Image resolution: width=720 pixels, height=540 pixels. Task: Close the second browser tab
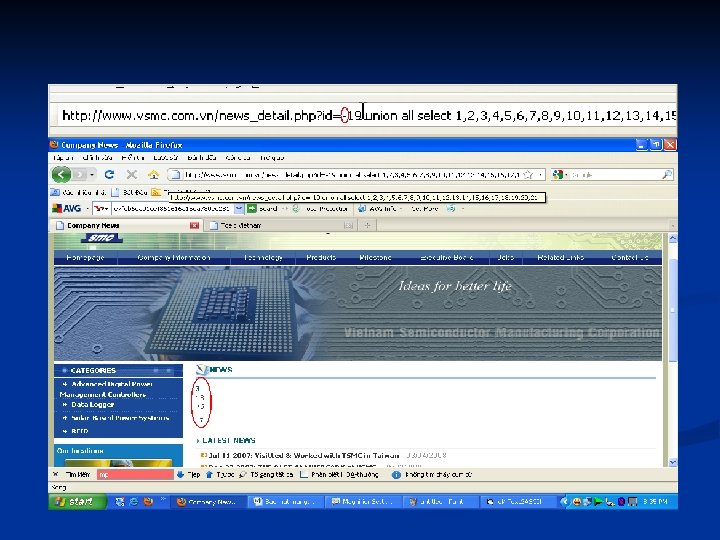point(349,225)
